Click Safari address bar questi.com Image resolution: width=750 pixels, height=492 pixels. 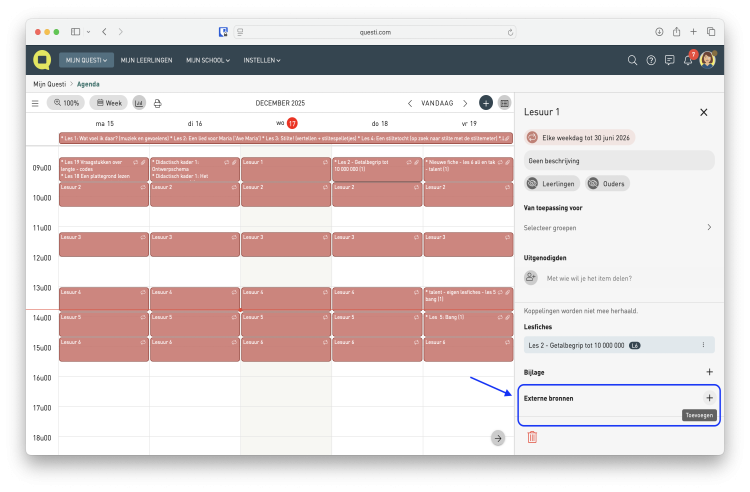pos(375,32)
